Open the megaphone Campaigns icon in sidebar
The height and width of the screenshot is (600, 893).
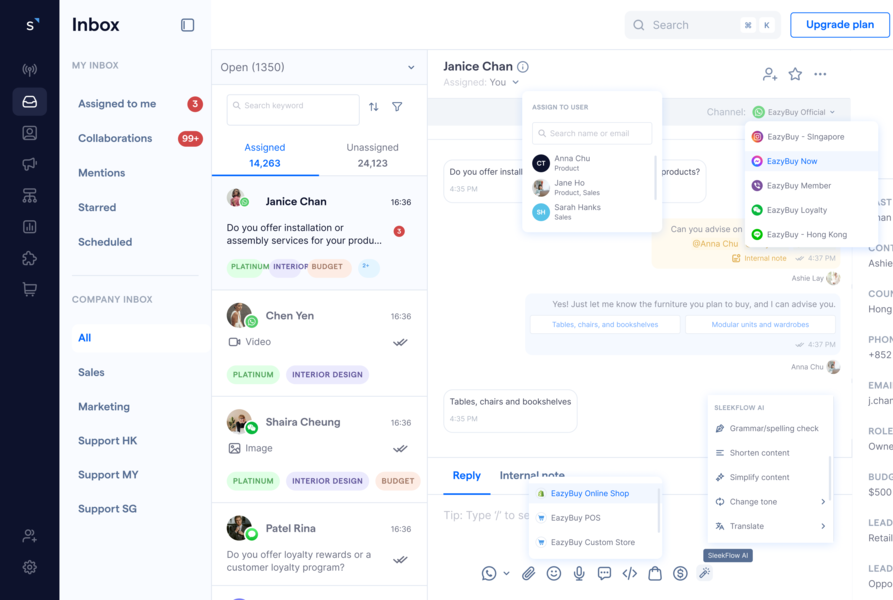(30, 165)
